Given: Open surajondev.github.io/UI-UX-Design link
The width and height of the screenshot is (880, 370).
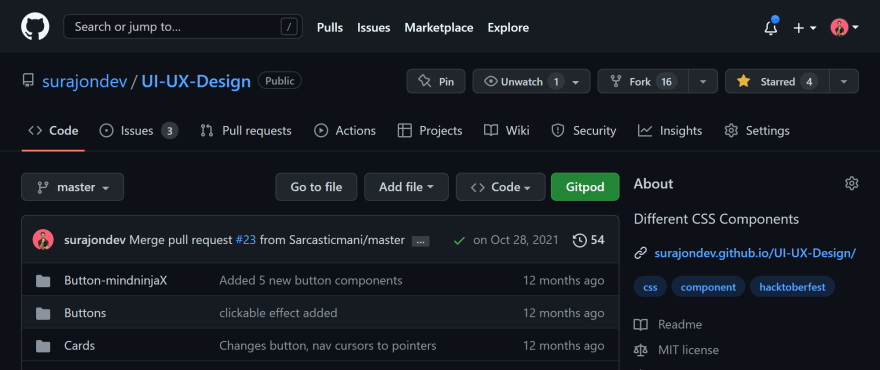Looking at the screenshot, I should (755, 253).
